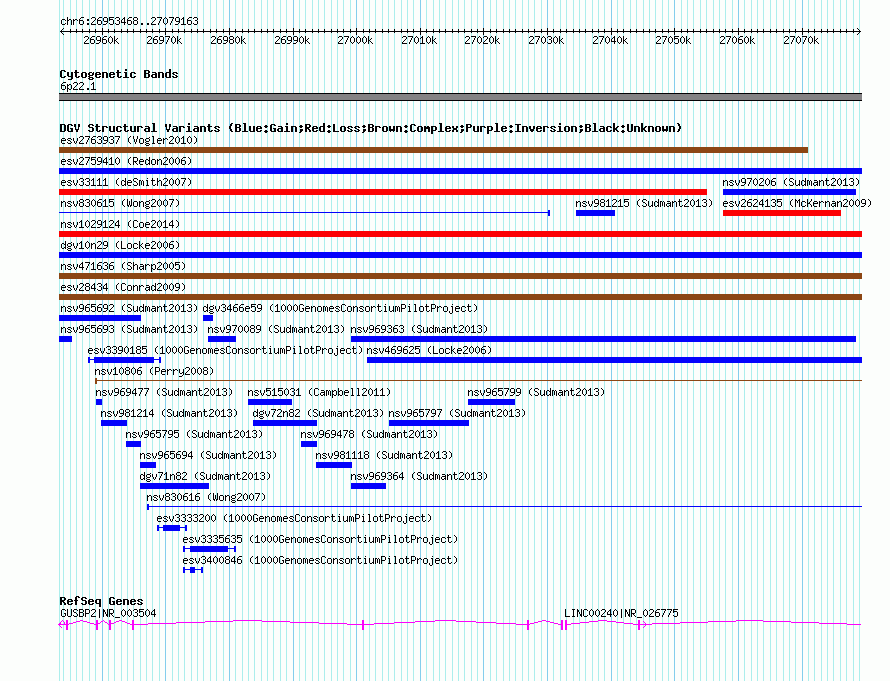The height and width of the screenshot is (681, 890).
Task: Click the esv2763937 (Vogler2010) variant label
Action: point(129,140)
